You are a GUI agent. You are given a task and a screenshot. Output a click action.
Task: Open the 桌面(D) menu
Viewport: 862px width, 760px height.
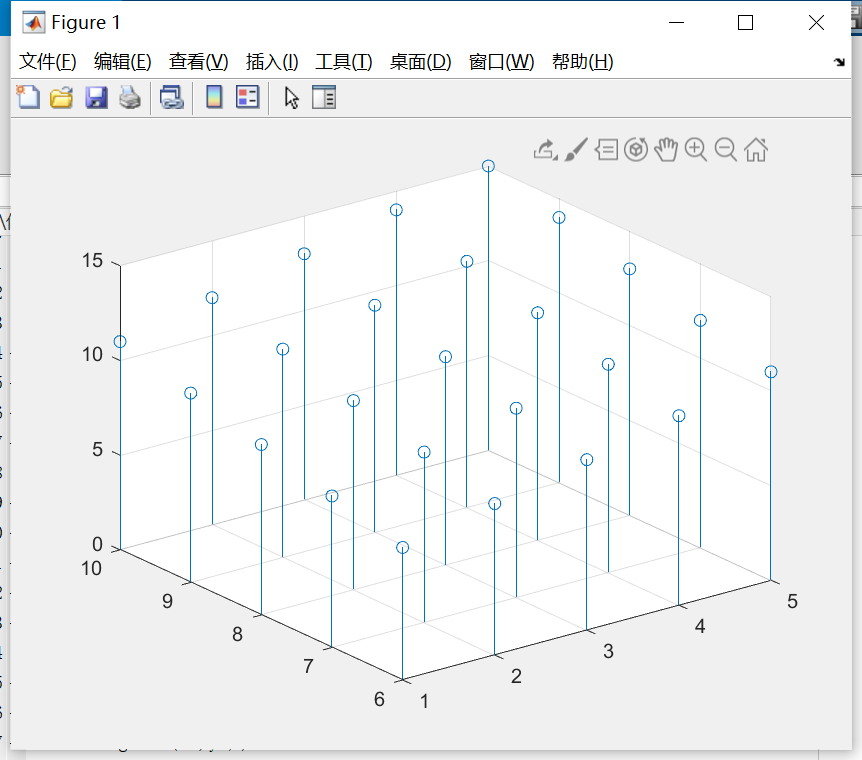[420, 62]
